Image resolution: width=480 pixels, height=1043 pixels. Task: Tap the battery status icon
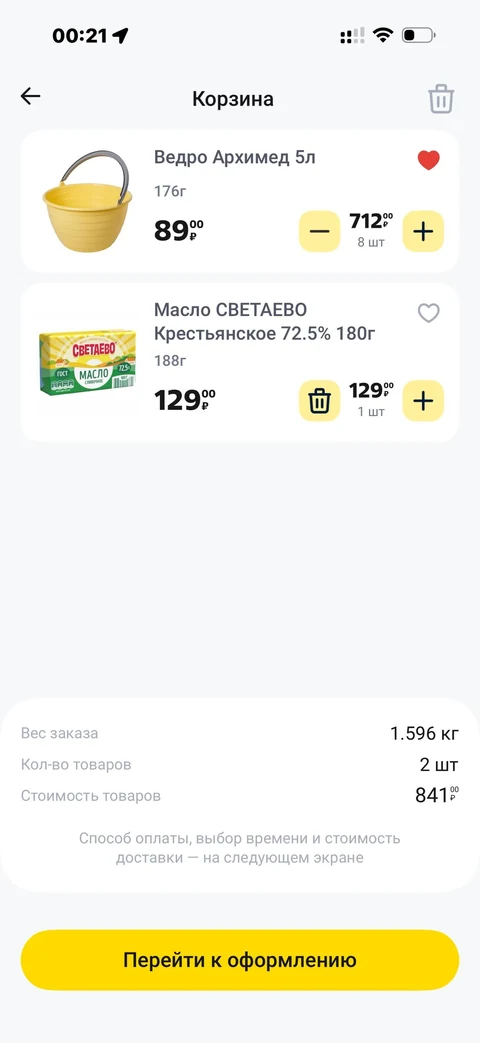419,35
